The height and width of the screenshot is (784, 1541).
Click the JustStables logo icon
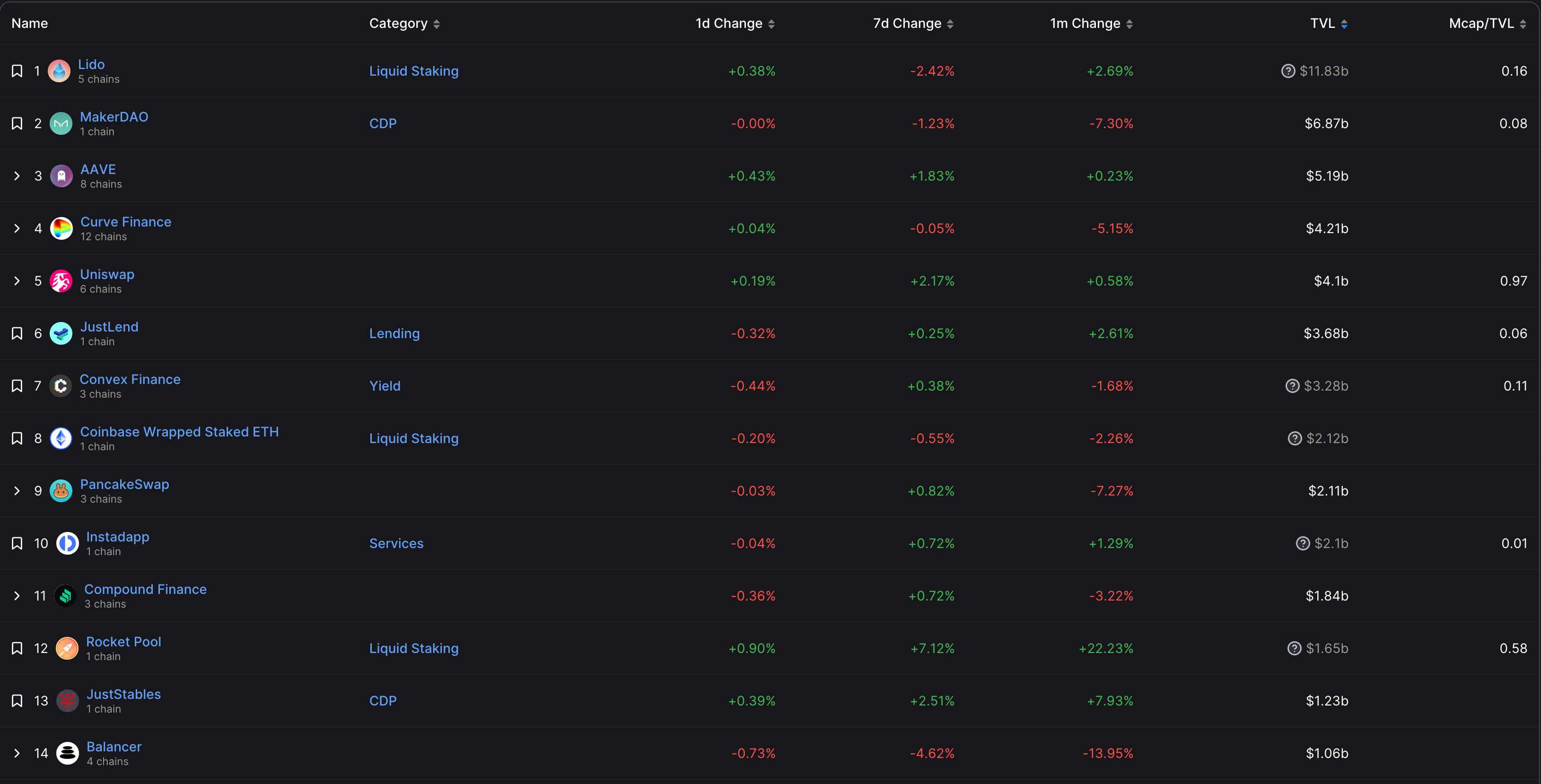(68, 701)
